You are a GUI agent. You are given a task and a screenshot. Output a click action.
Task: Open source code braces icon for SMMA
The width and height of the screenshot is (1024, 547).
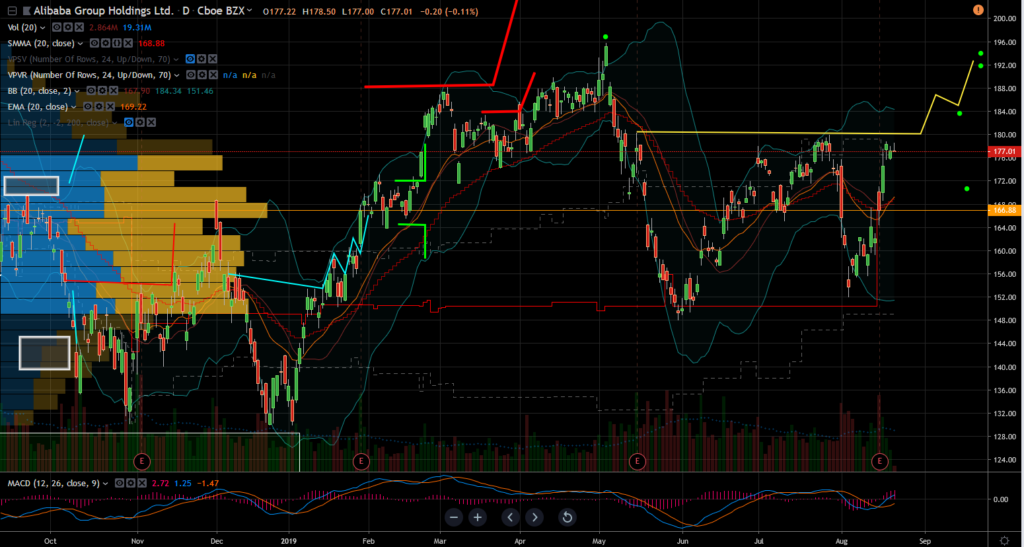click(117, 43)
